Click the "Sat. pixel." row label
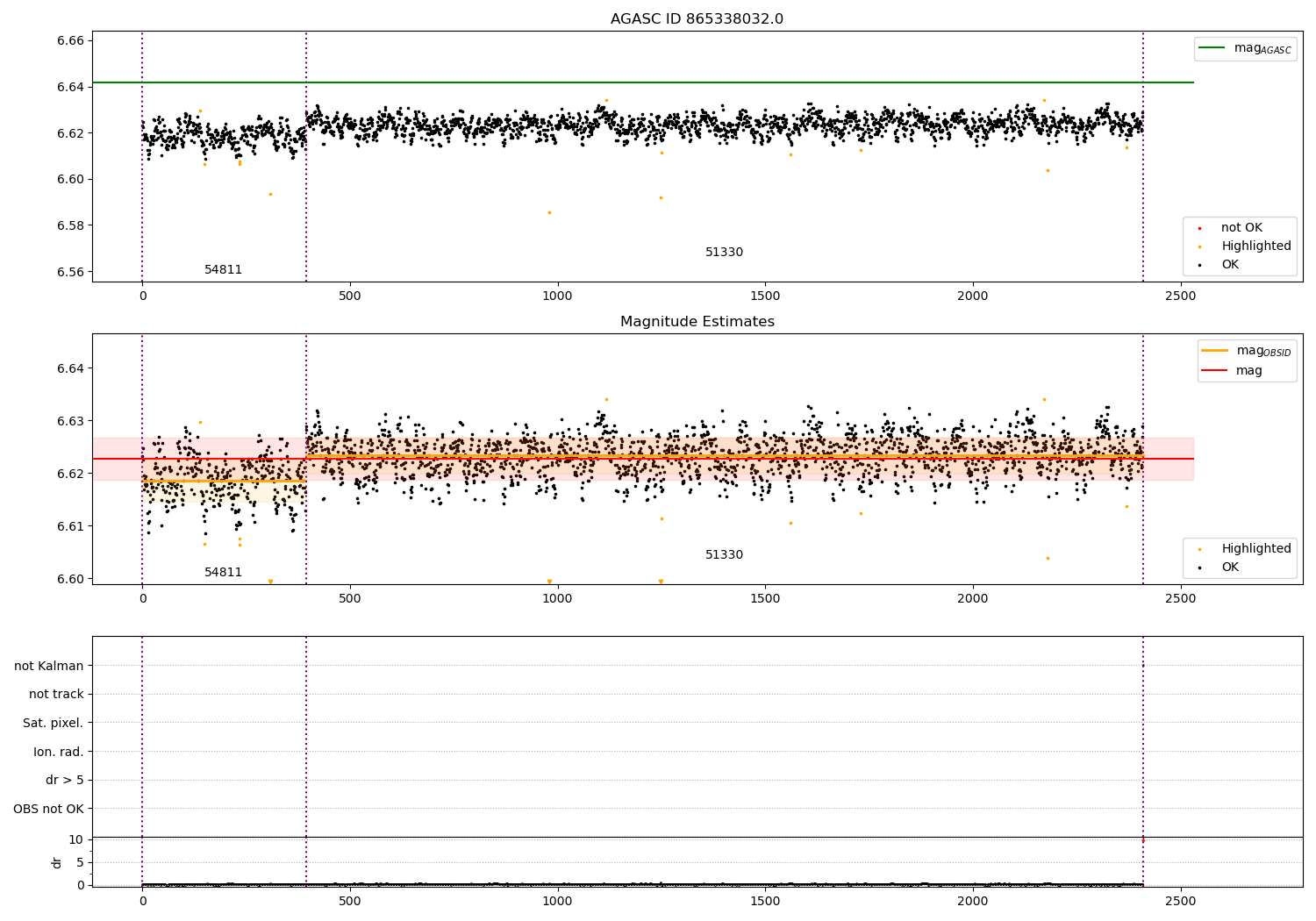This screenshot has height=921, width=1316. tap(54, 724)
